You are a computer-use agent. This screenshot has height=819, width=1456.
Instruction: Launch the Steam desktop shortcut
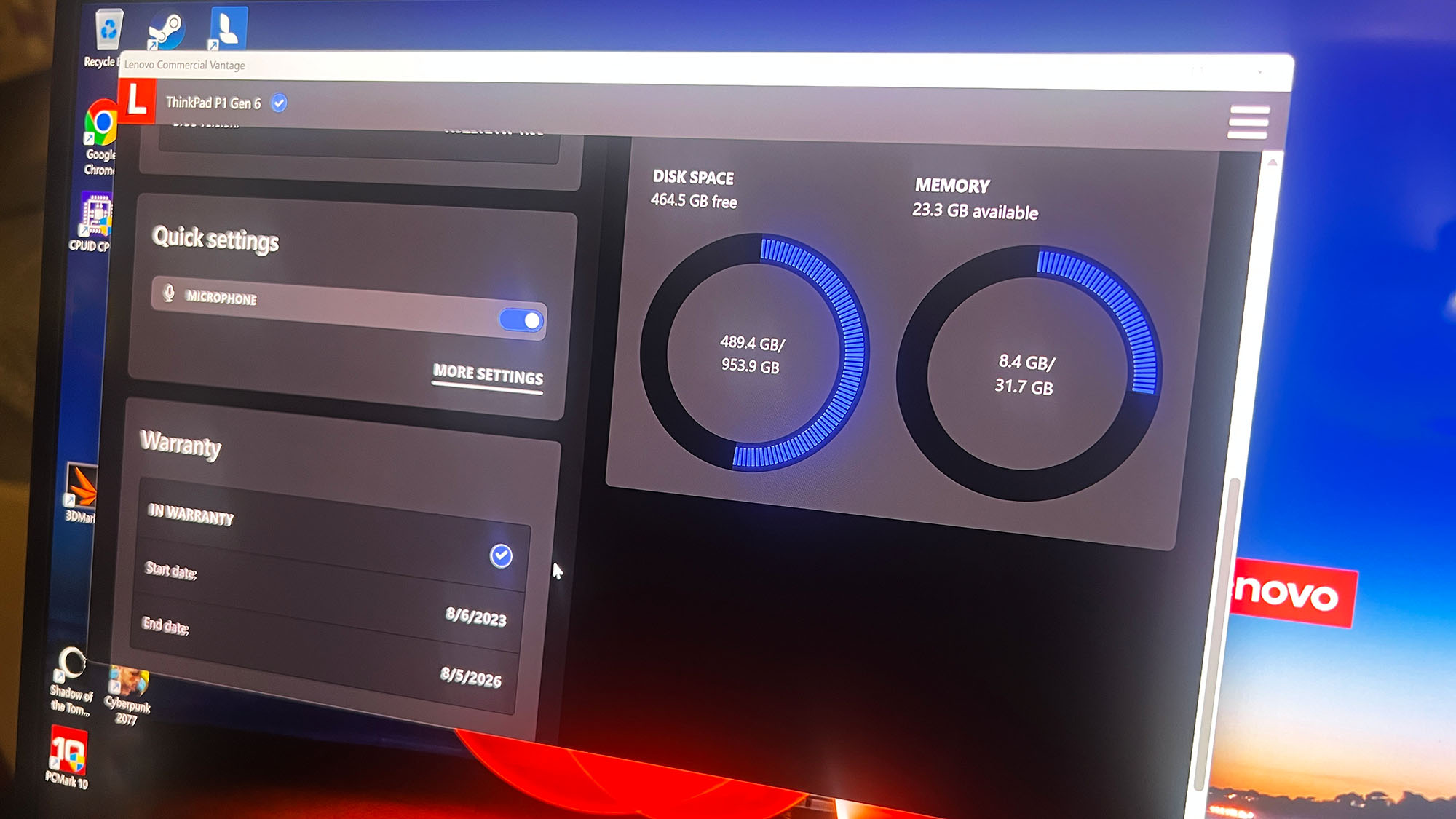point(165,29)
